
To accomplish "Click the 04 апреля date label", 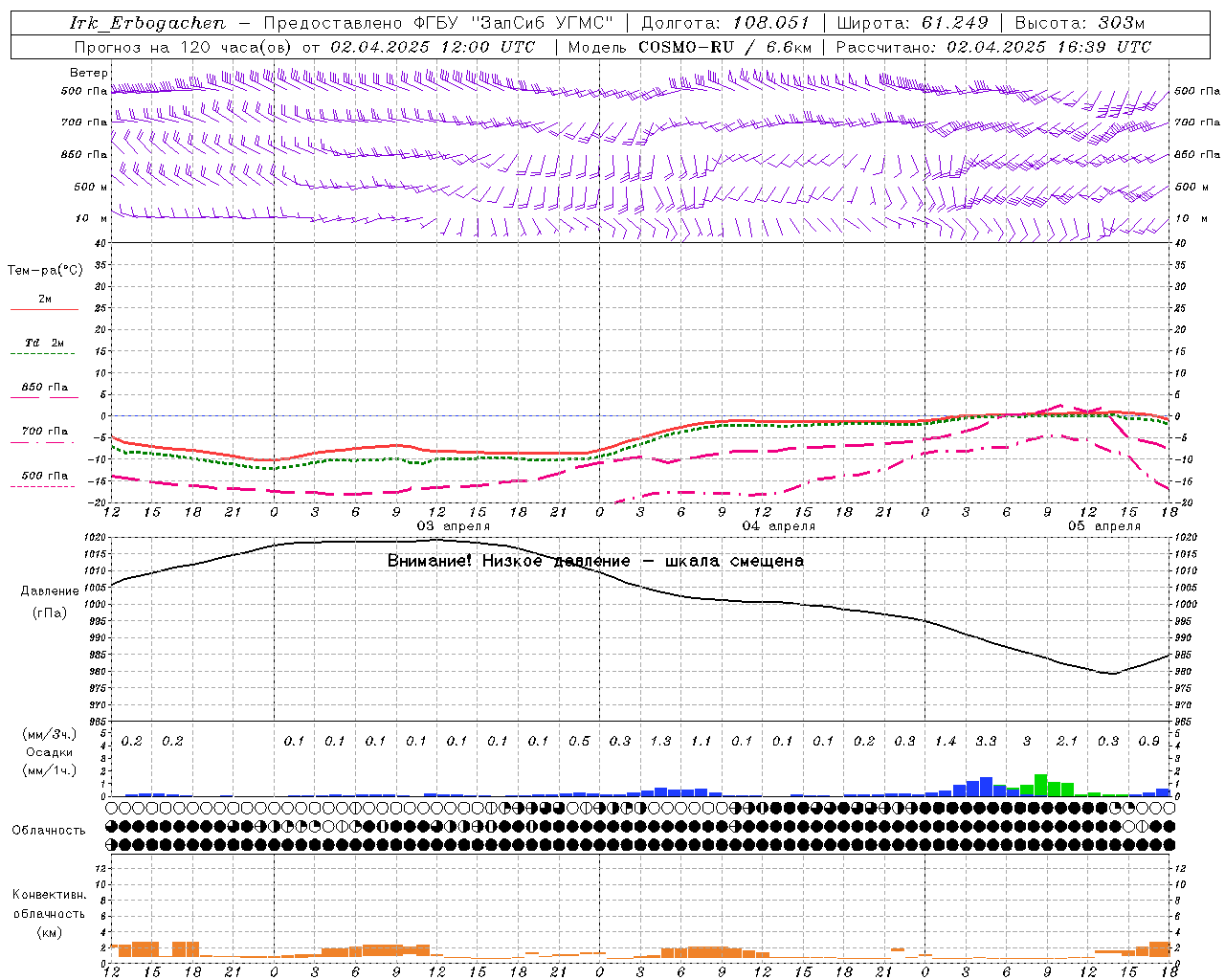I will (x=779, y=526).
